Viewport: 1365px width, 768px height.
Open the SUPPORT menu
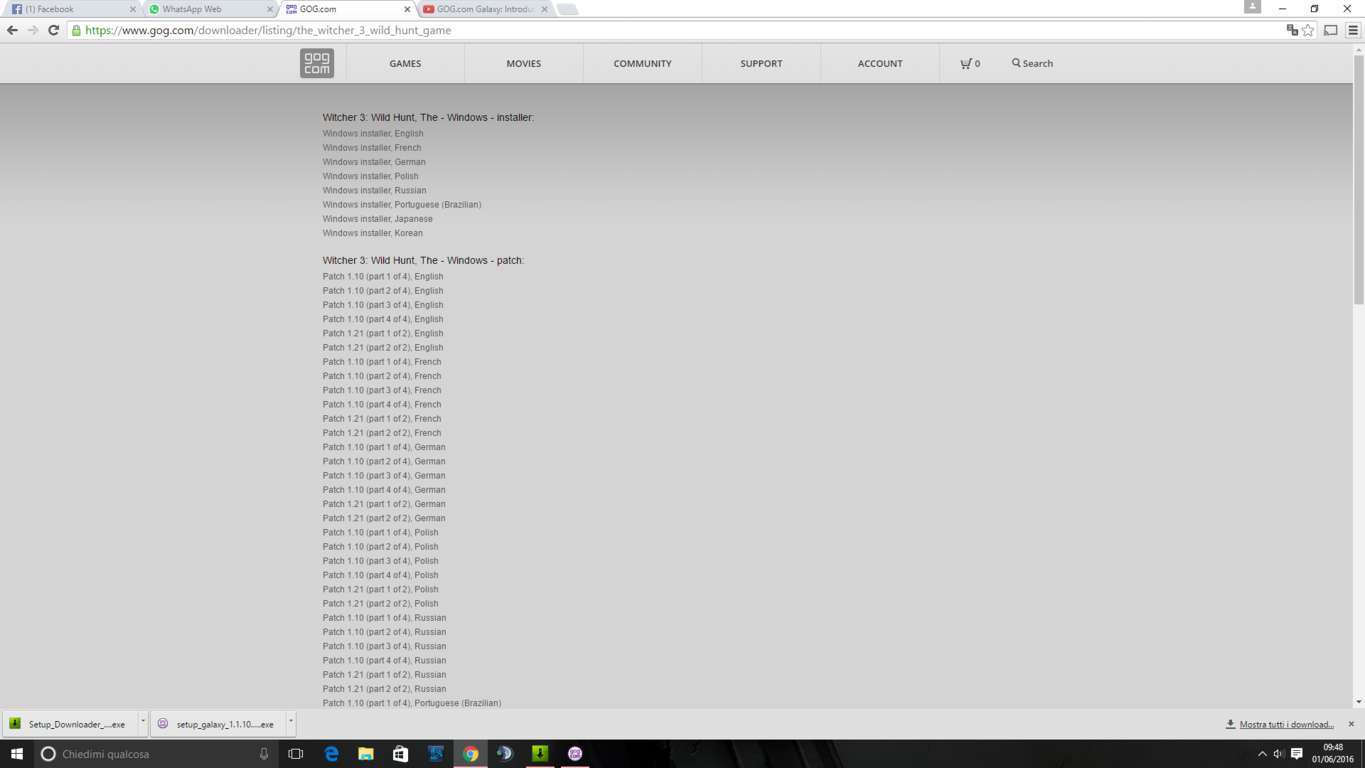761,63
